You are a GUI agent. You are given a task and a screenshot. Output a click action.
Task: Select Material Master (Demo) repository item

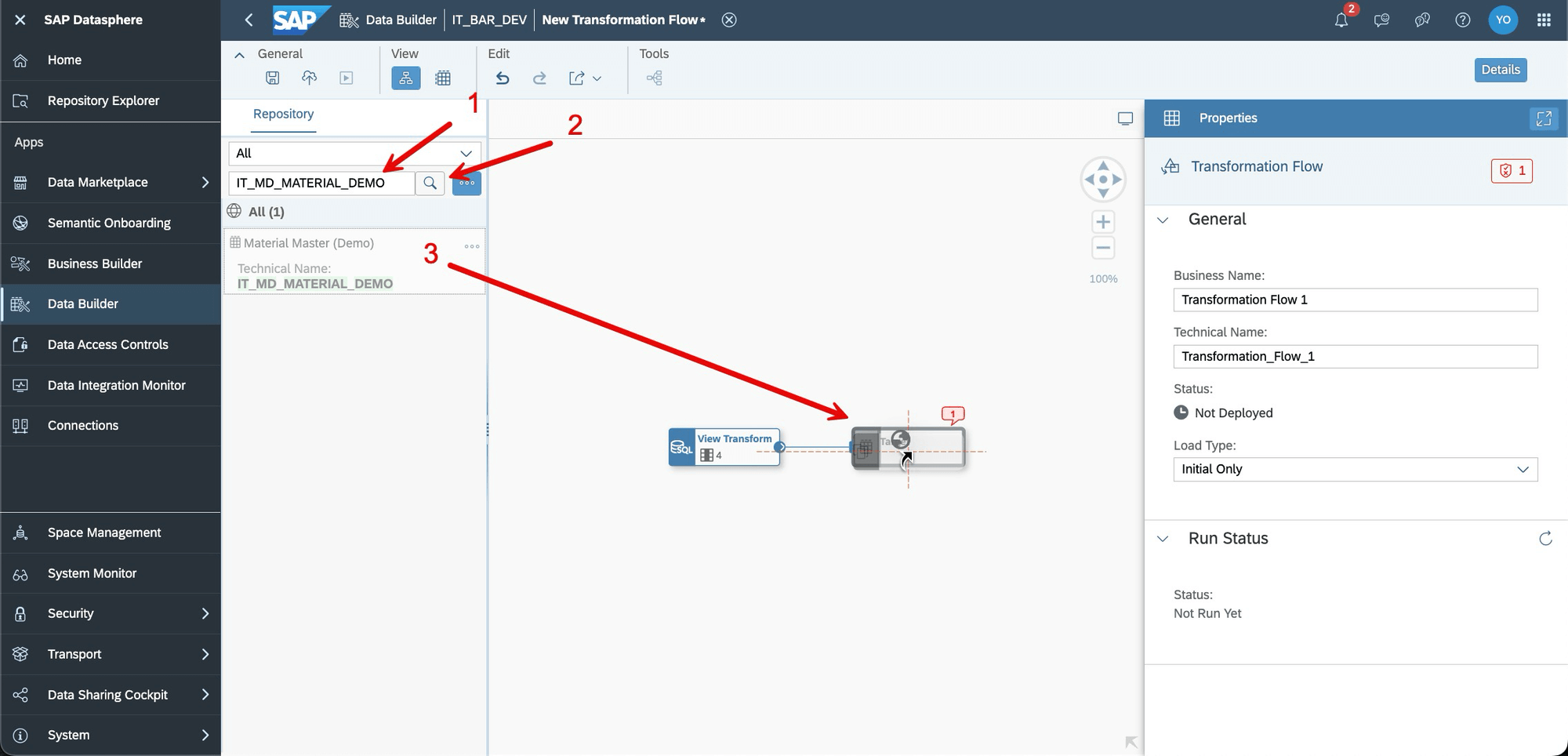pos(354,262)
